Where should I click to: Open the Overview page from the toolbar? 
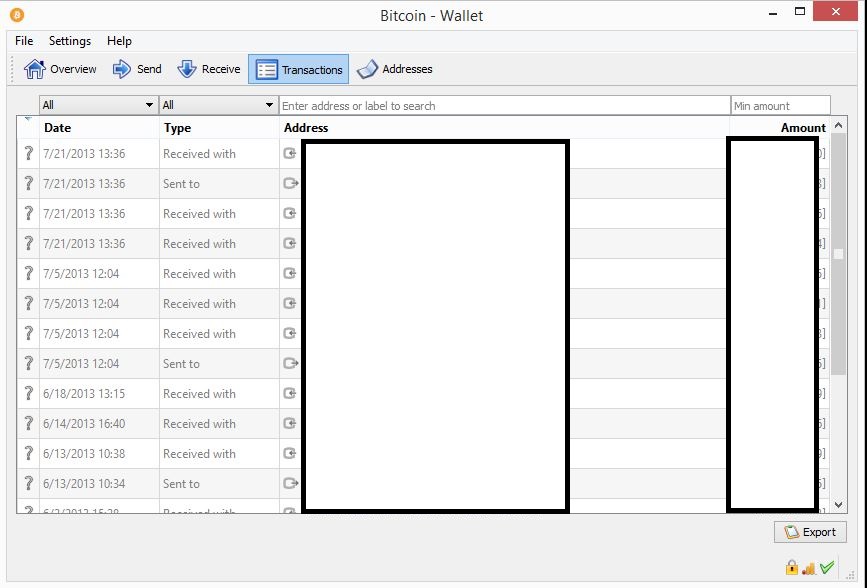[60, 69]
